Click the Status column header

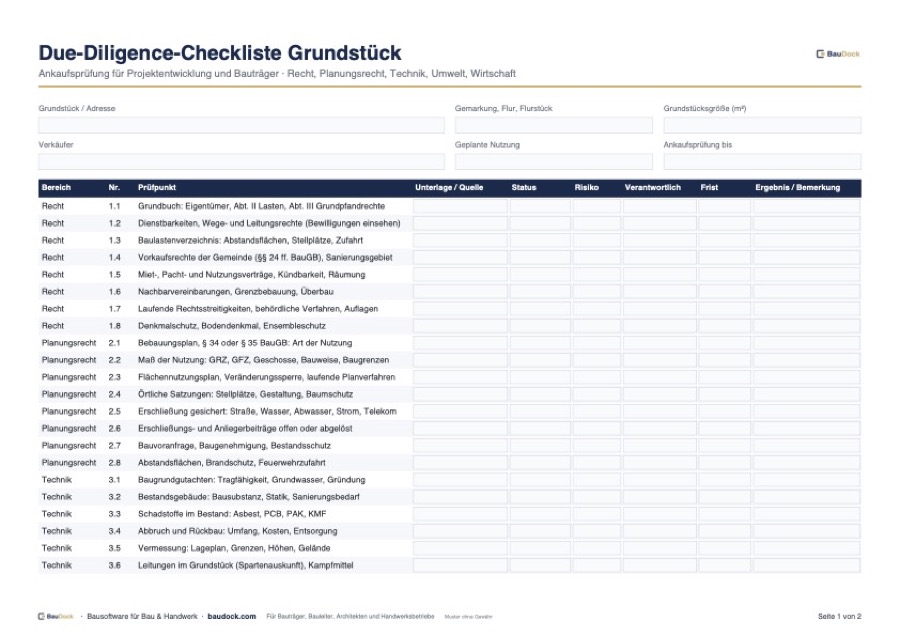(x=523, y=188)
